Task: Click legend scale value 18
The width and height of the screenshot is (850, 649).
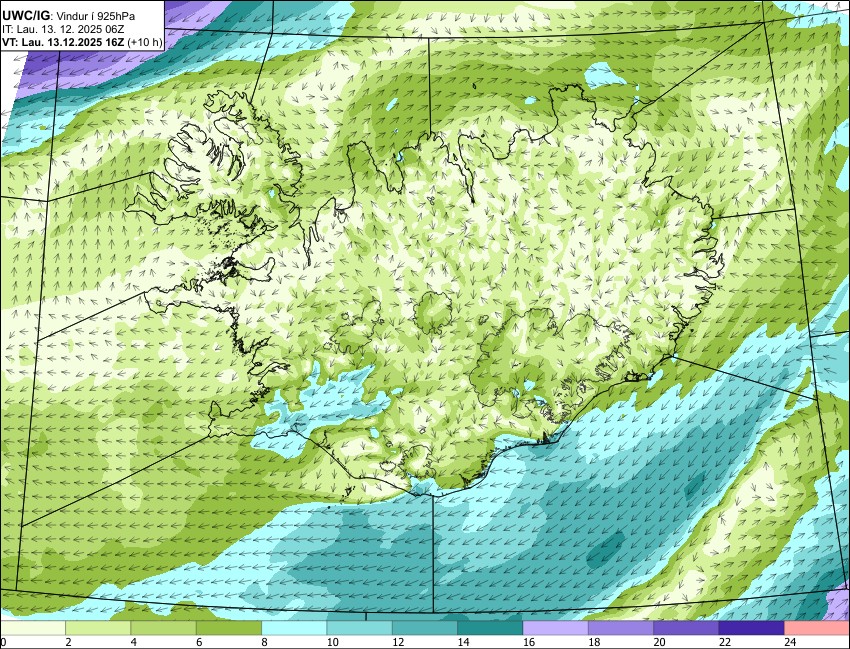Action: [x=594, y=642]
